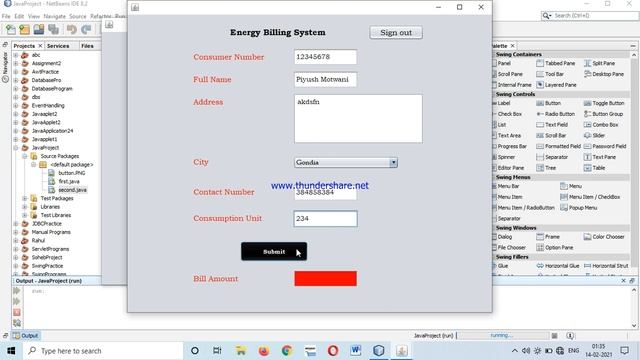Open the City combo box dropdown arrow
The width and height of the screenshot is (640, 360).
tap(393, 162)
